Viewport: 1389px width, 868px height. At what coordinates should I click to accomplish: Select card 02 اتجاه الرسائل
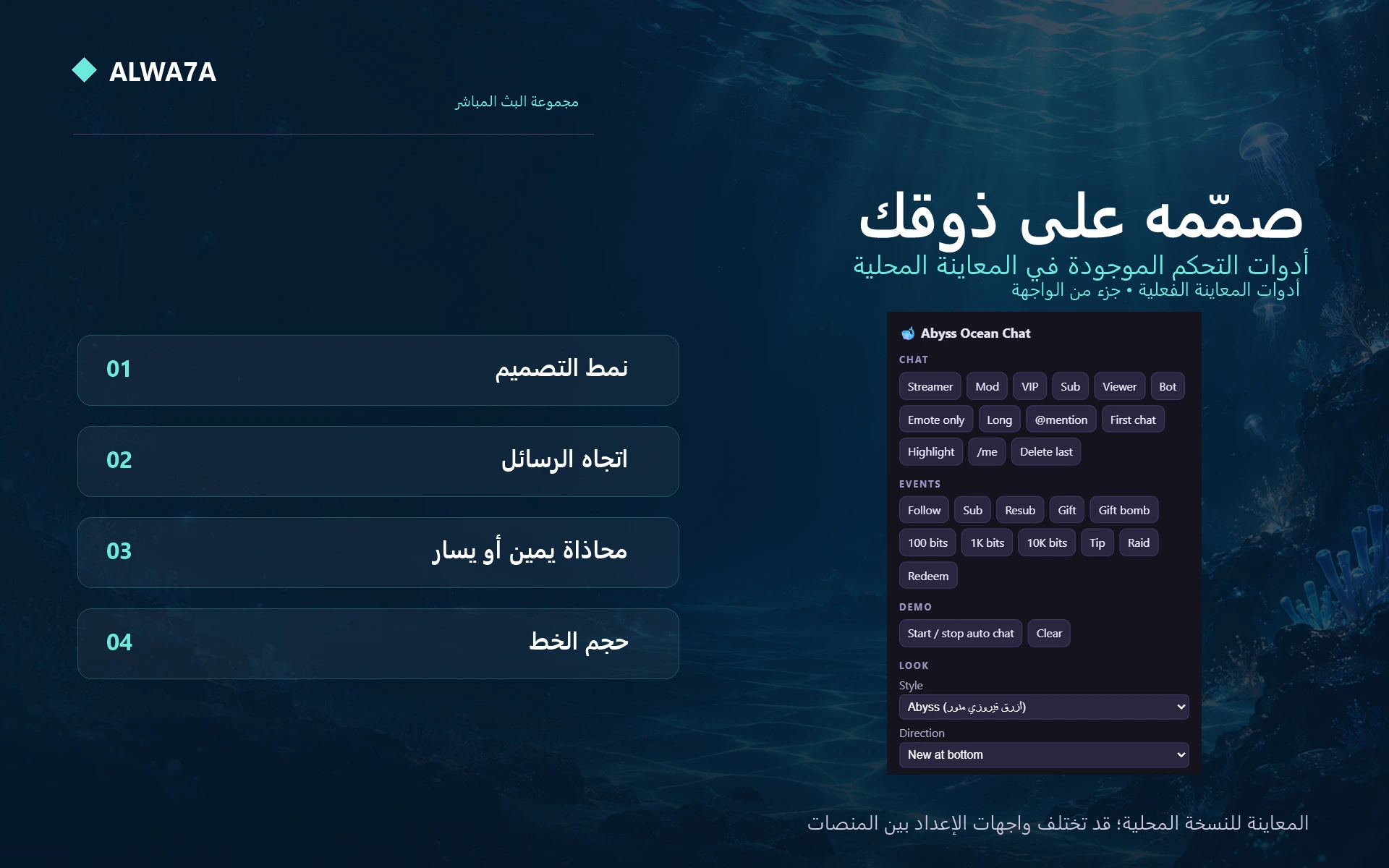click(x=378, y=461)
